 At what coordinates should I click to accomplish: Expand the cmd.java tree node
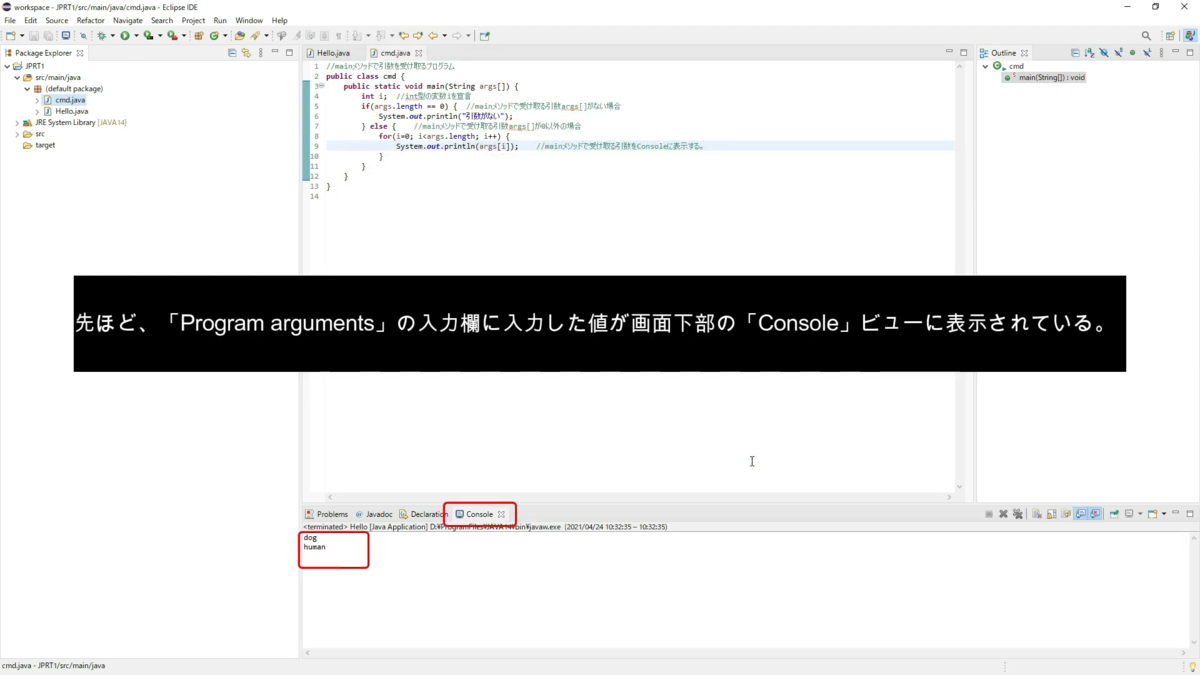coord(37,100)
